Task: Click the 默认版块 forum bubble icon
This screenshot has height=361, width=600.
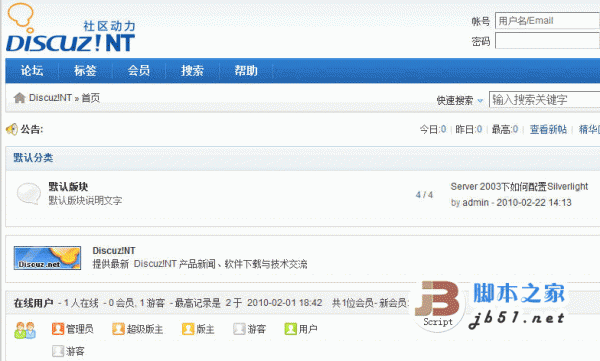Action: click(29, 193)
